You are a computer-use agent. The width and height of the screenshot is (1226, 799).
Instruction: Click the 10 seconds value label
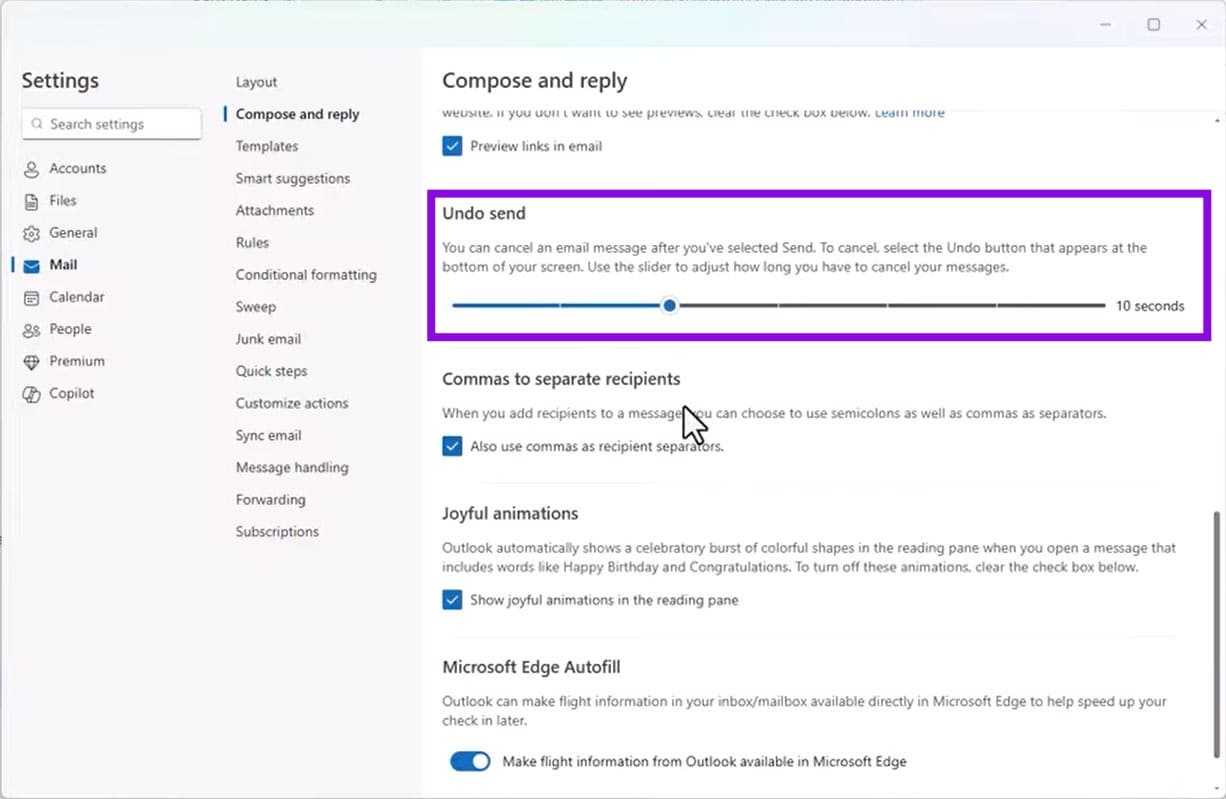click(1150, 306)
